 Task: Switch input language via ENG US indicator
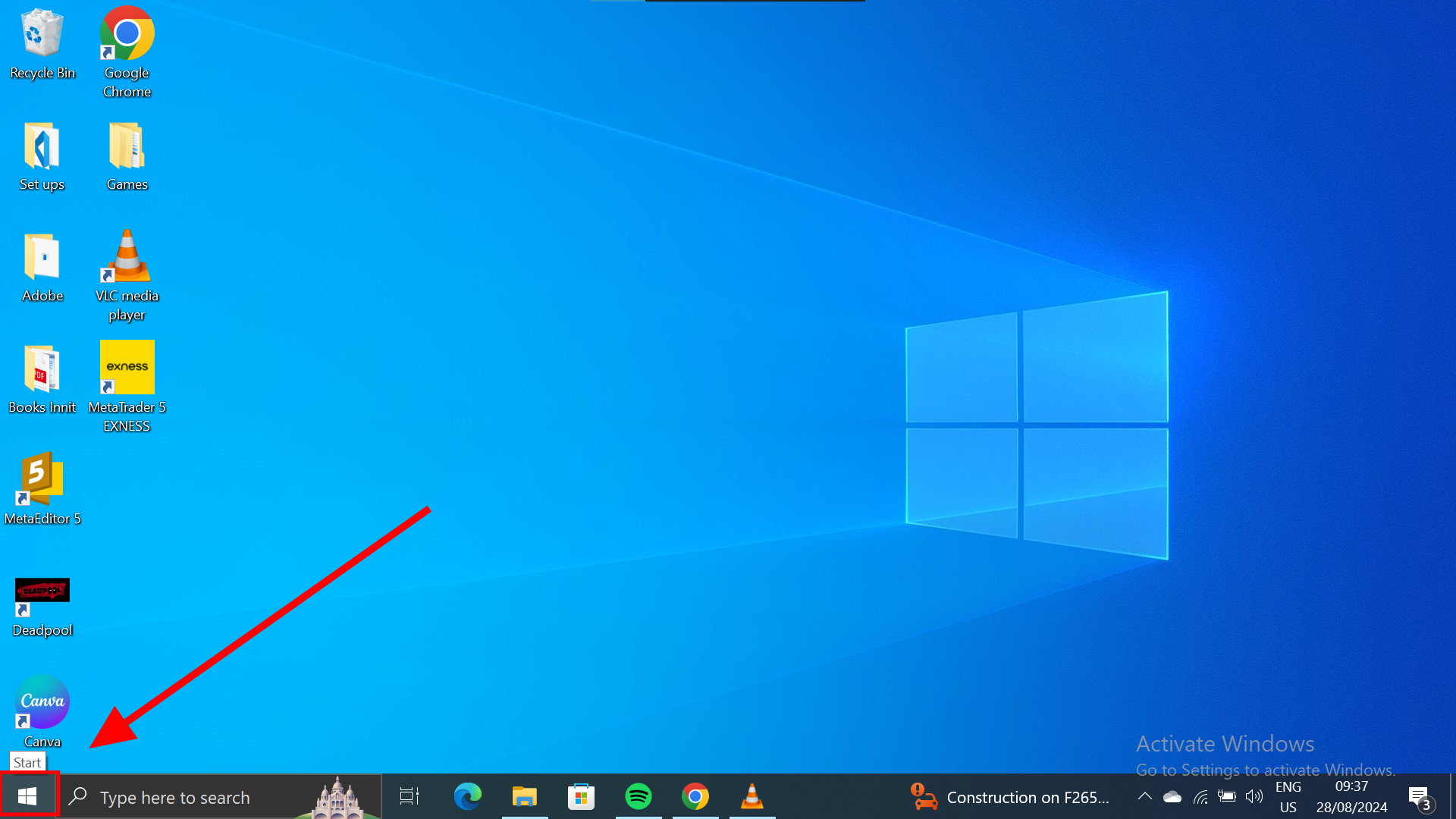pos(1288,797)
